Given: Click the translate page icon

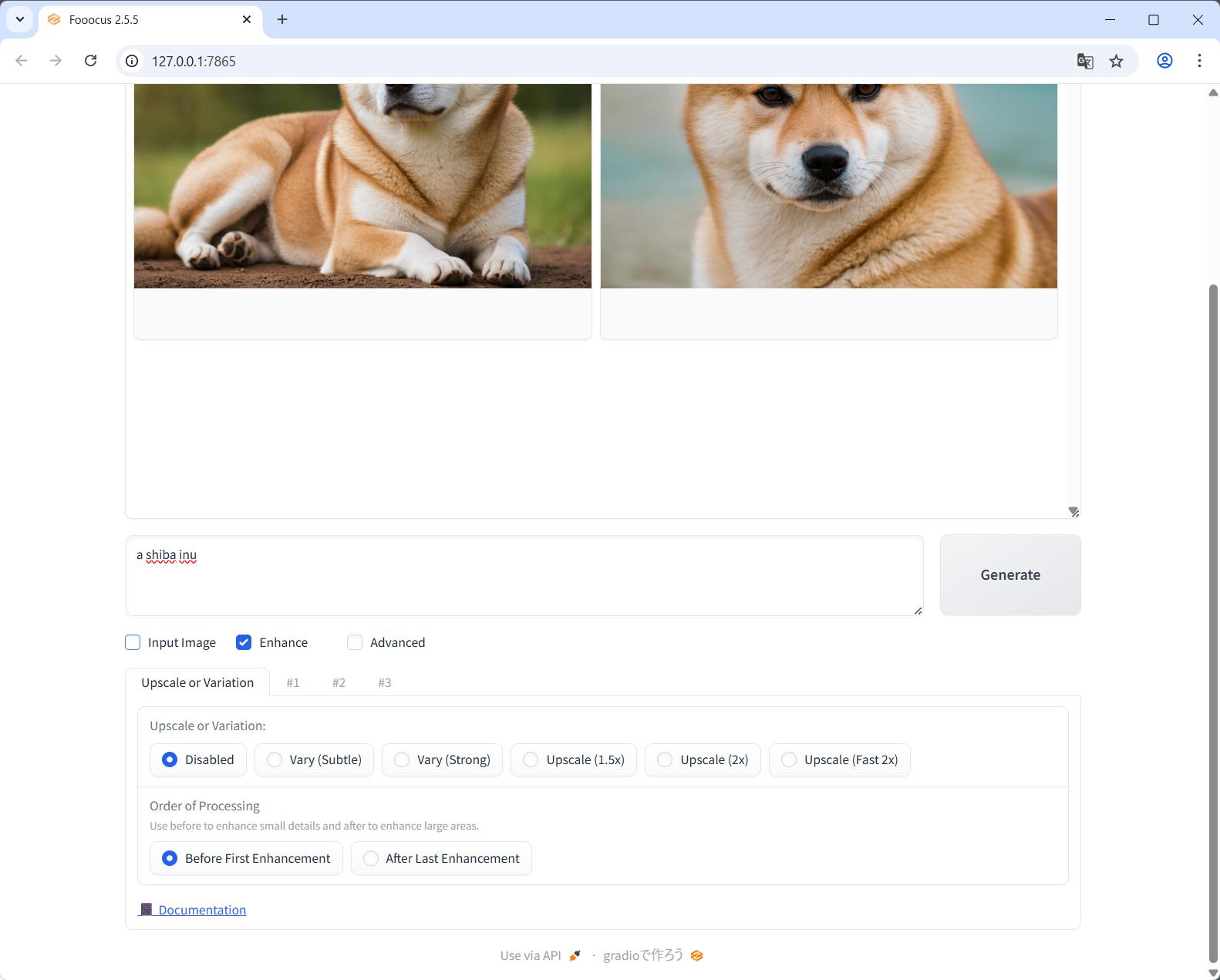Looking at the screenshot, I should pyautogui.click(x=1085, y=61).
